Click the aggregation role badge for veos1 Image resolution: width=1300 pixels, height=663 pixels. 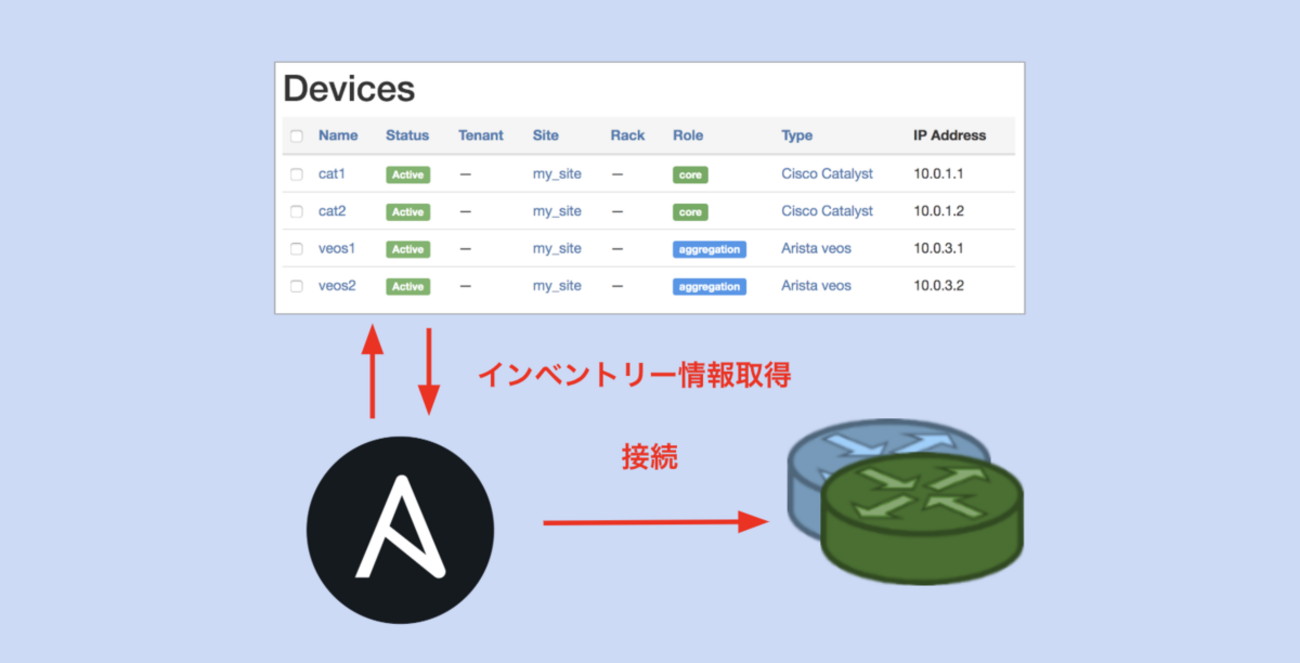[x=709, y=249]
